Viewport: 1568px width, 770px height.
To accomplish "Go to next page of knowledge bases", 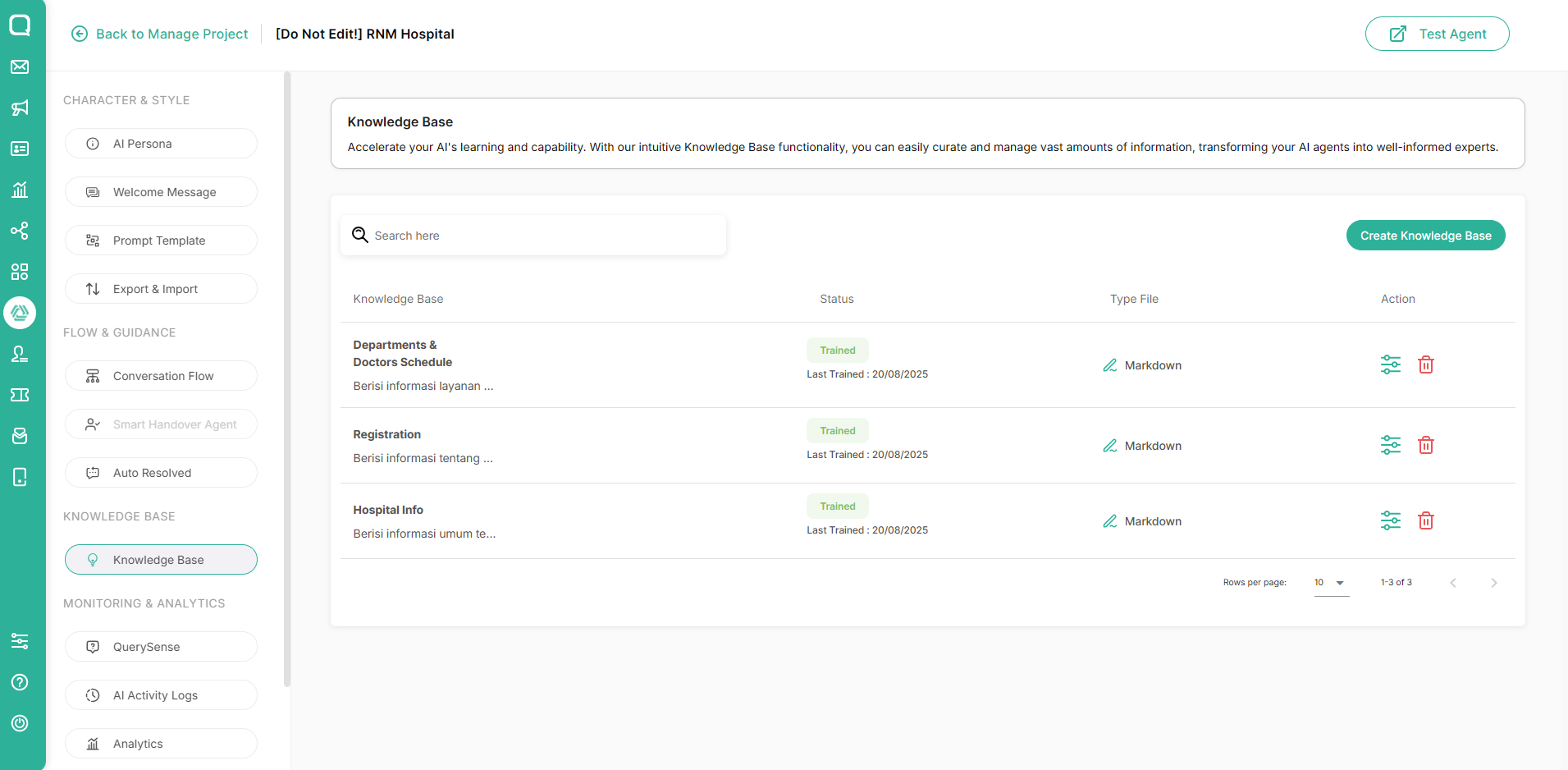I will [1493, 583].
